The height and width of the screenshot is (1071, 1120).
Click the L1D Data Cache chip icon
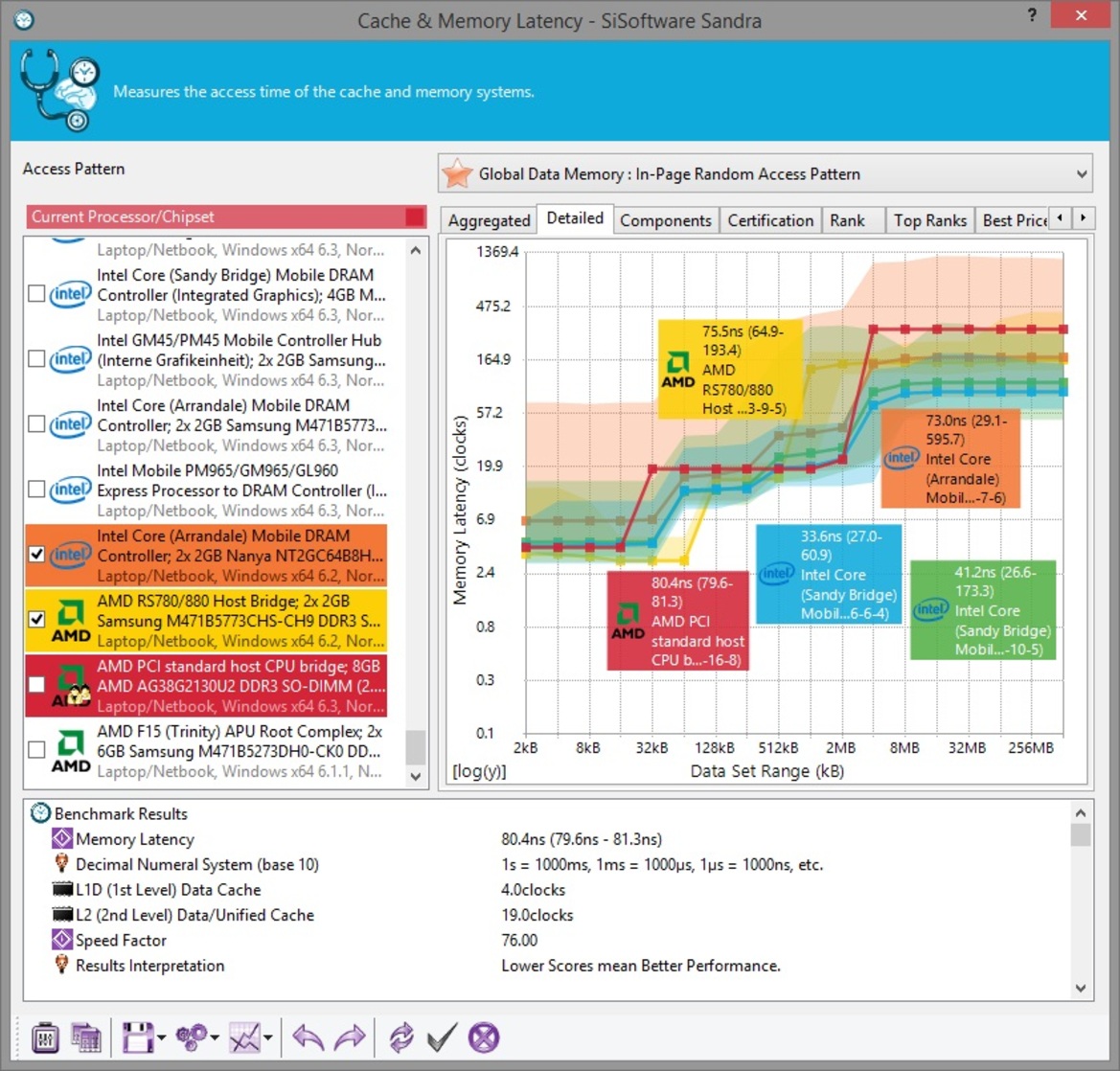pyautogui.click(x=63, y=890)
